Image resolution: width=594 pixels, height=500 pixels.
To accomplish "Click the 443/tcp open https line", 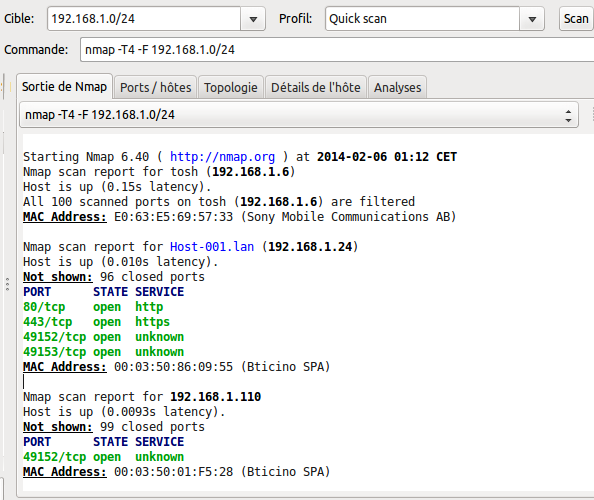I will point(97,322).
